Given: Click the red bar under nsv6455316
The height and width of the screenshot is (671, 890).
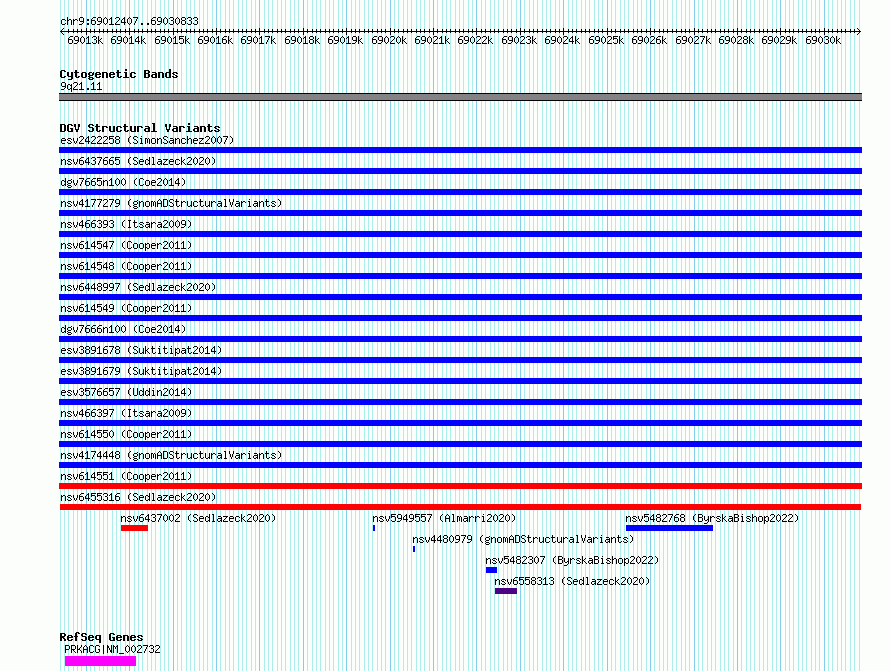Looking at the screenshot, I should pos(460,507).
